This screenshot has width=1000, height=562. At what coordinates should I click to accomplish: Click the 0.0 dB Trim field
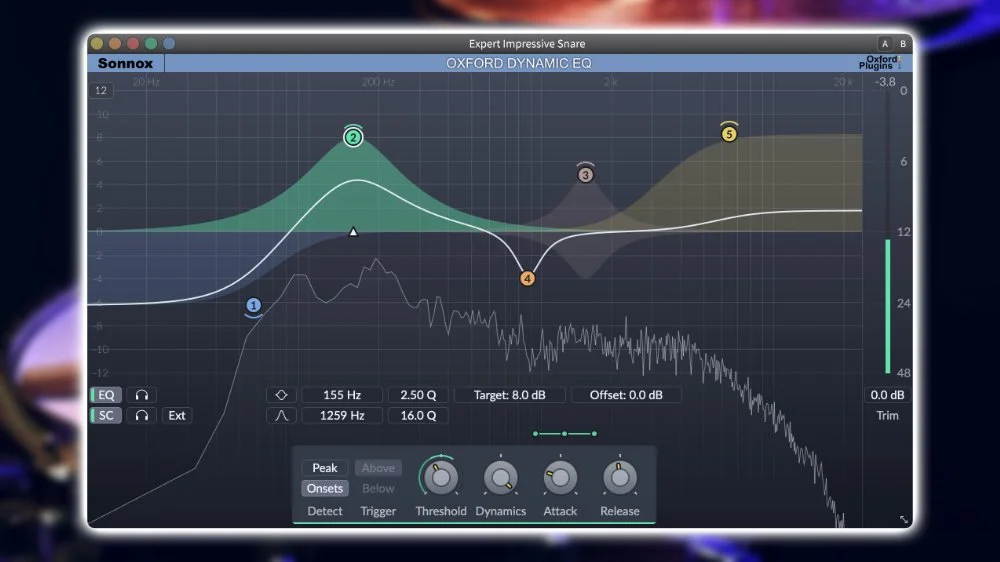pyautogui.click(x=887, y=395)
